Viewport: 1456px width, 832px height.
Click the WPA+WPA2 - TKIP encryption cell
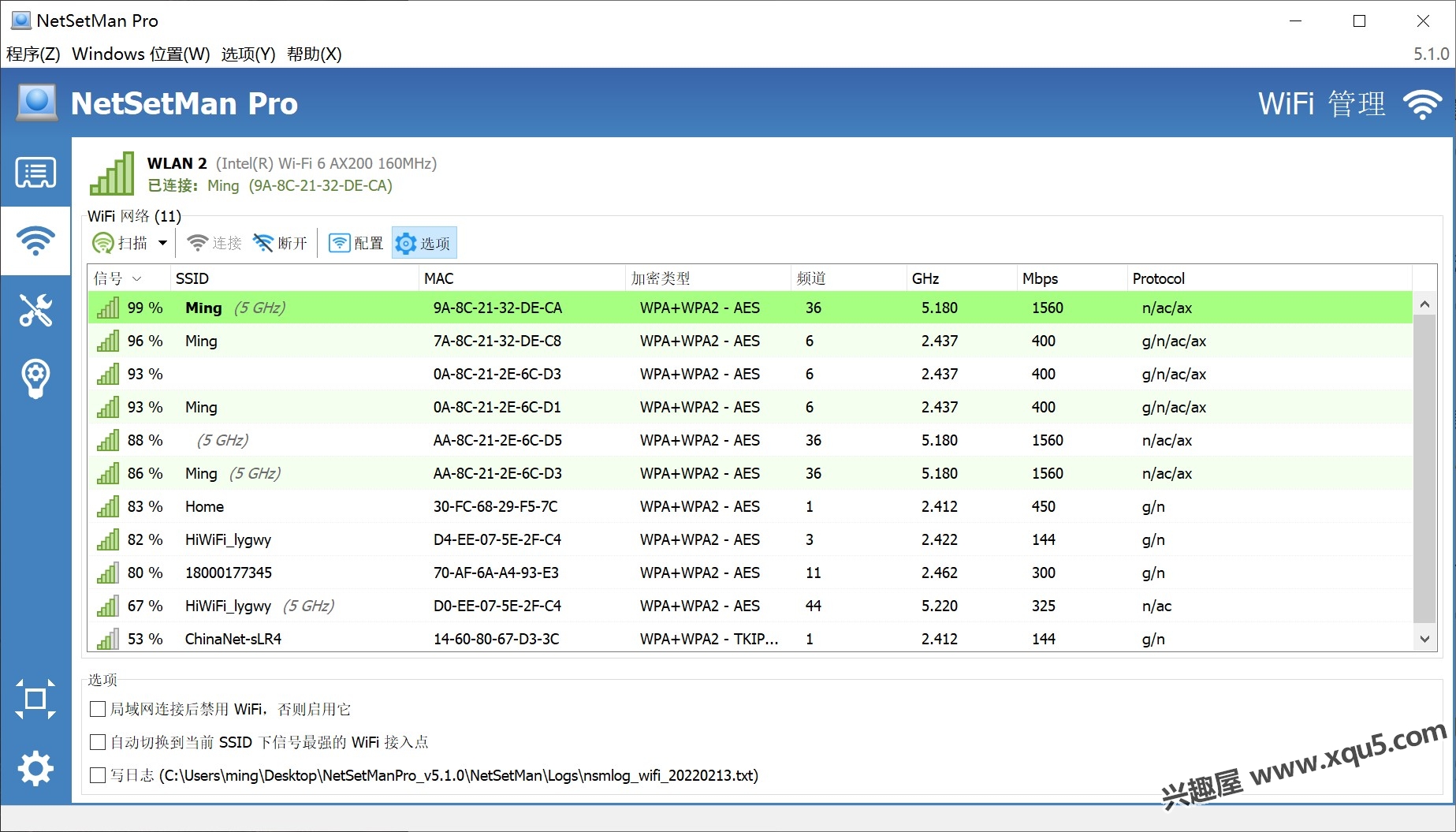(709, 639)
